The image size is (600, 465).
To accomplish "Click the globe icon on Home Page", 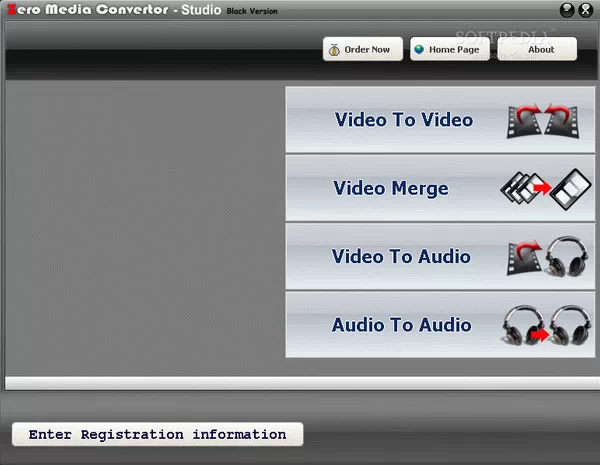I will click(419, 49).
